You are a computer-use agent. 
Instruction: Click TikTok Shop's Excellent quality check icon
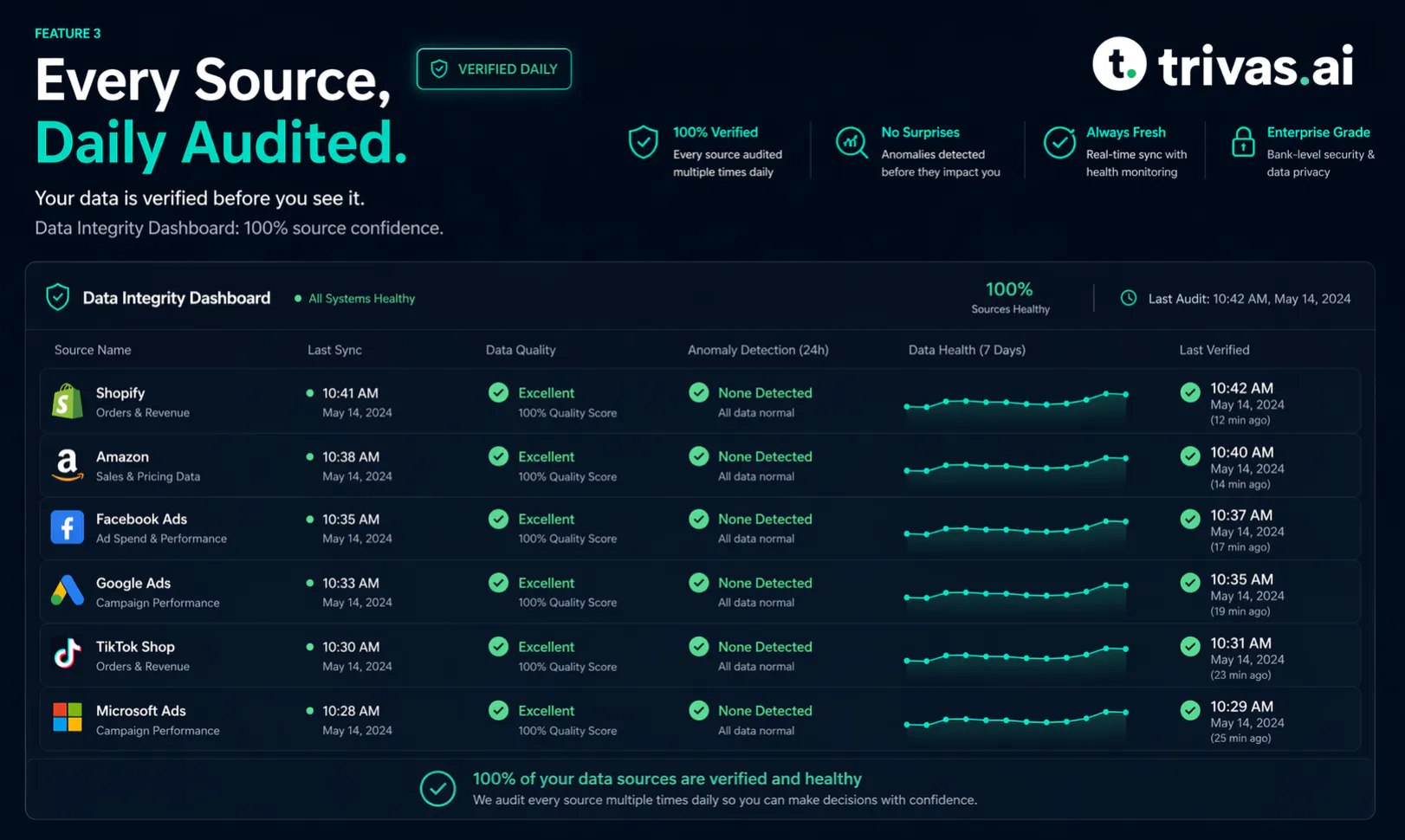tap(498, 646)
